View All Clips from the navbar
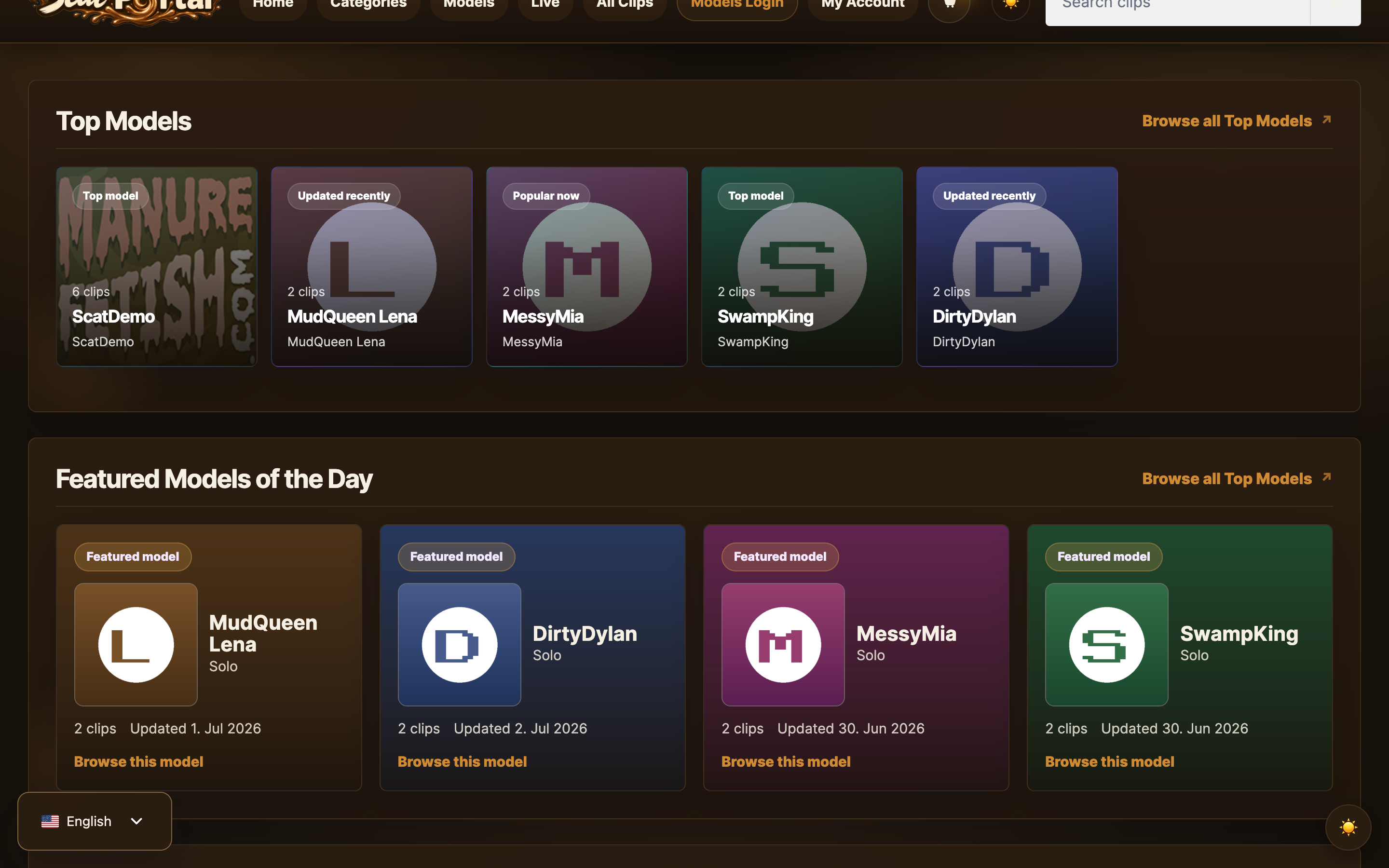Screen dimensions: 1389x868 coord(625,5)
